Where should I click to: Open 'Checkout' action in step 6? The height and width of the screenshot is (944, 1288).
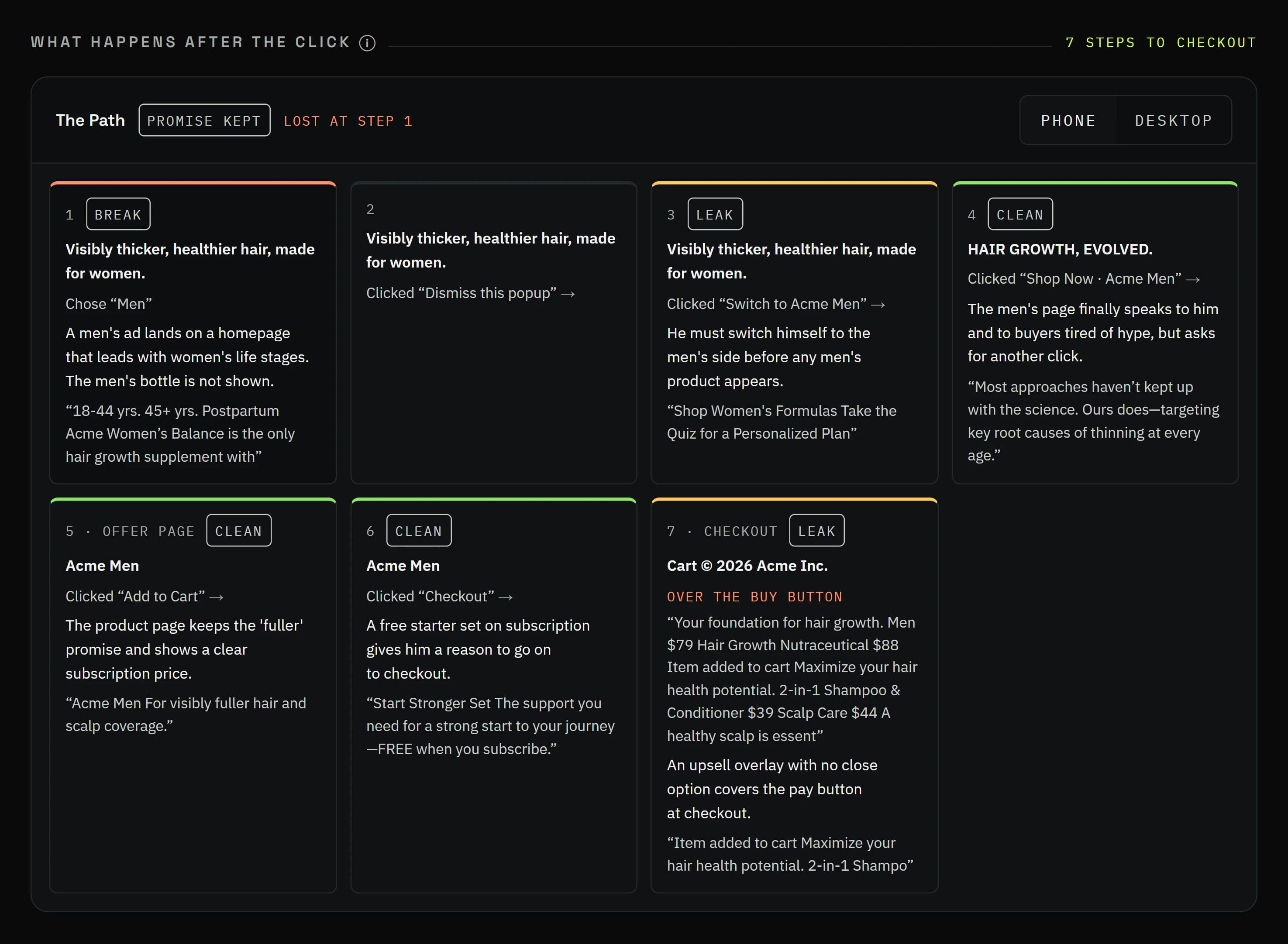[x=439, y=597]
